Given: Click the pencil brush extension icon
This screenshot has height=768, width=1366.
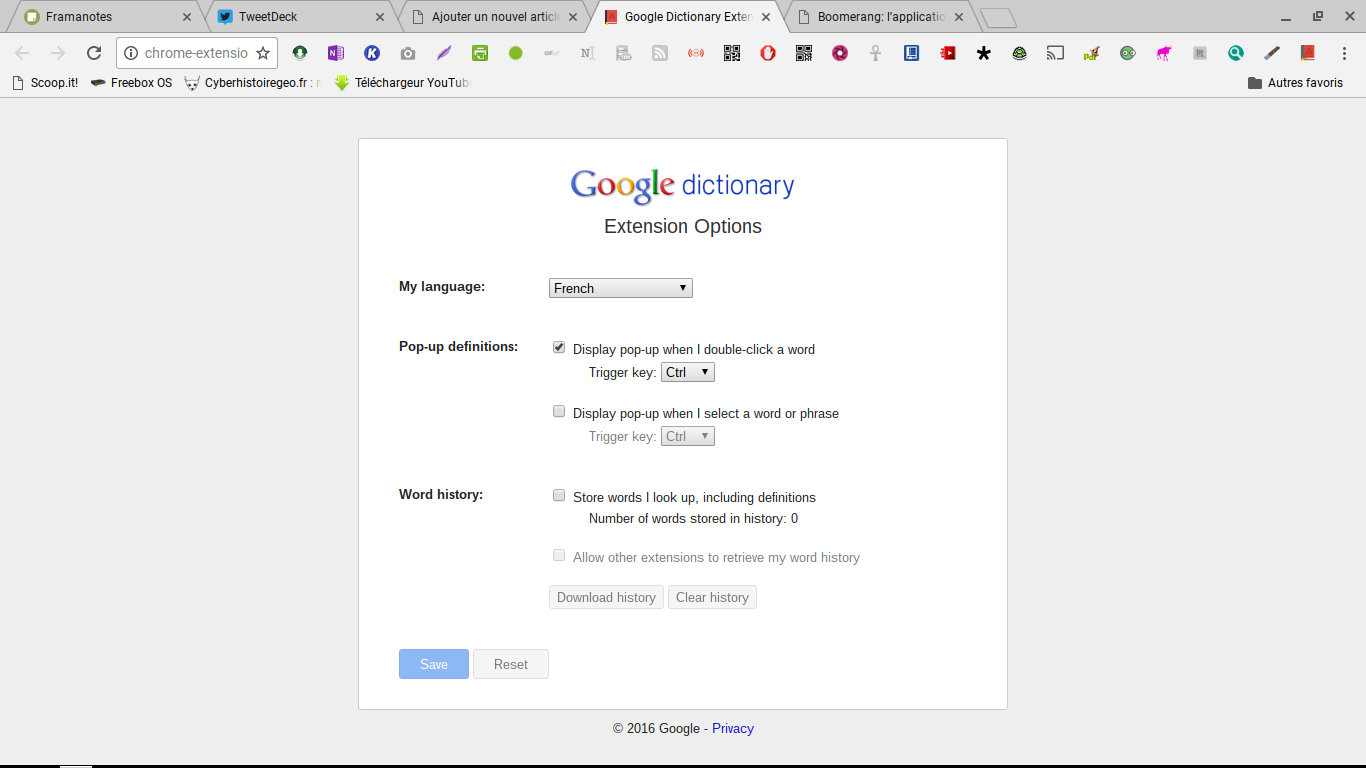Looking at the screenshot, I should coord(1272,53).
